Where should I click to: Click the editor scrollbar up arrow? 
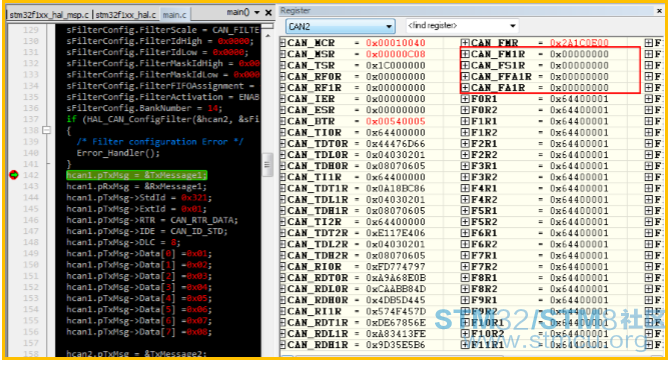click(x=267, y=36)
